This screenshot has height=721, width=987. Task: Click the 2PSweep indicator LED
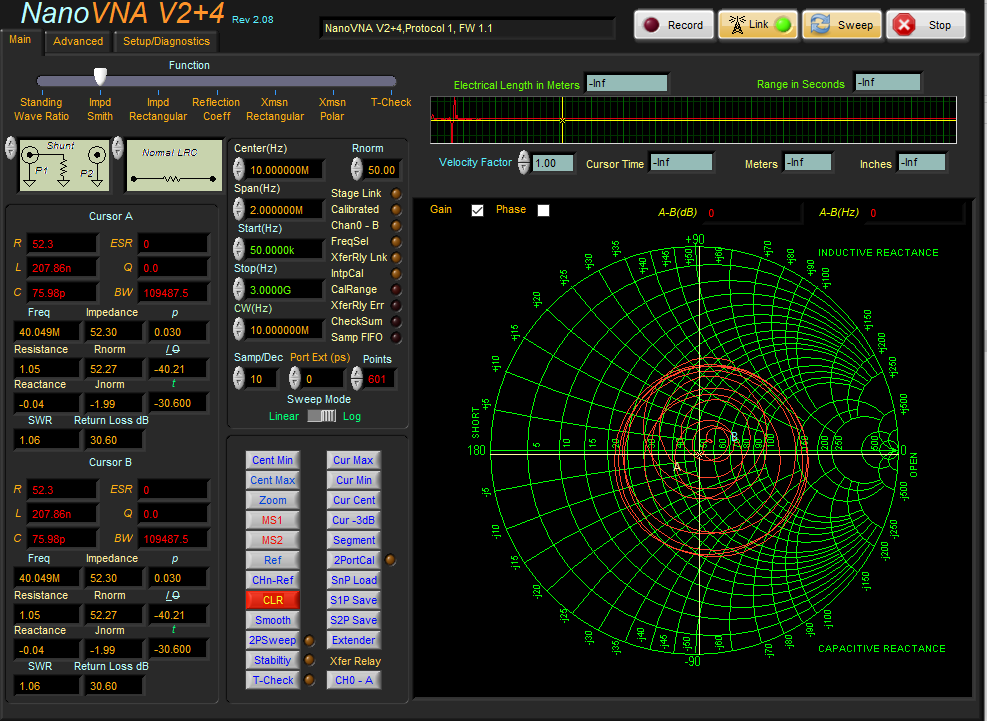point(309,640)
